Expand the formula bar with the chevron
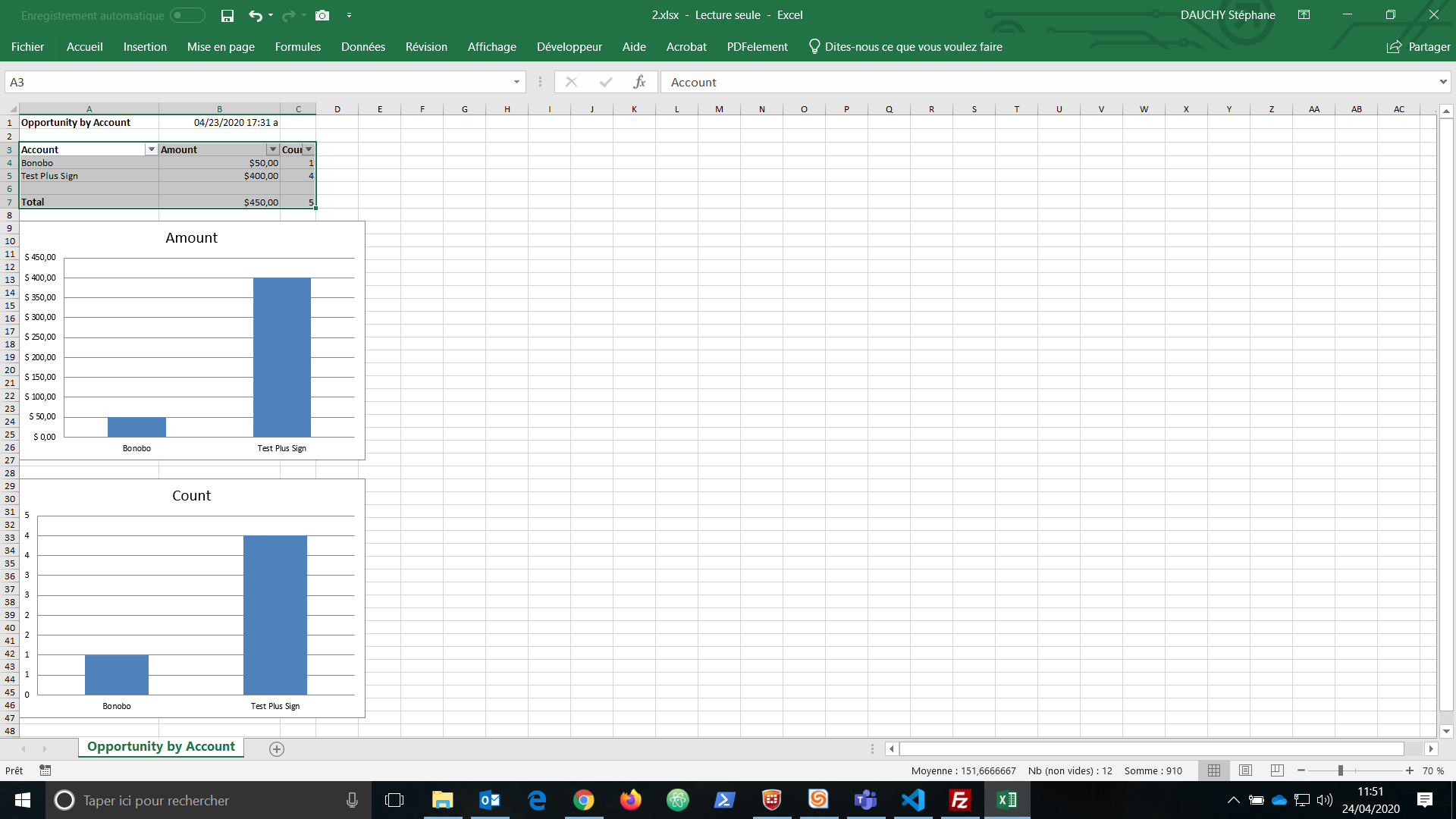The image size is (1456, 819). coord(1443,82)
